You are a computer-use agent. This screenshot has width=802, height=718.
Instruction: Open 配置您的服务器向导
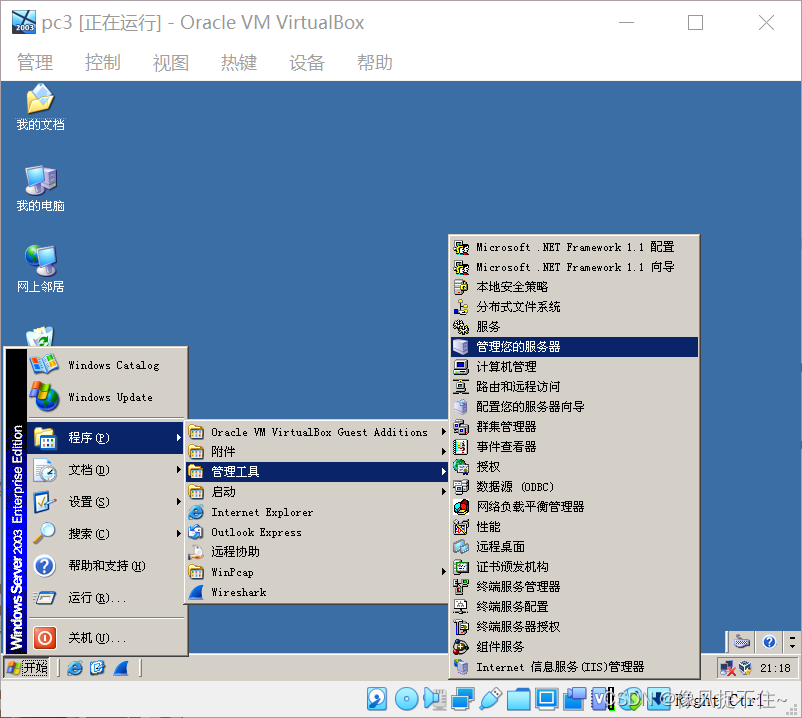click(x=574, y=407)
